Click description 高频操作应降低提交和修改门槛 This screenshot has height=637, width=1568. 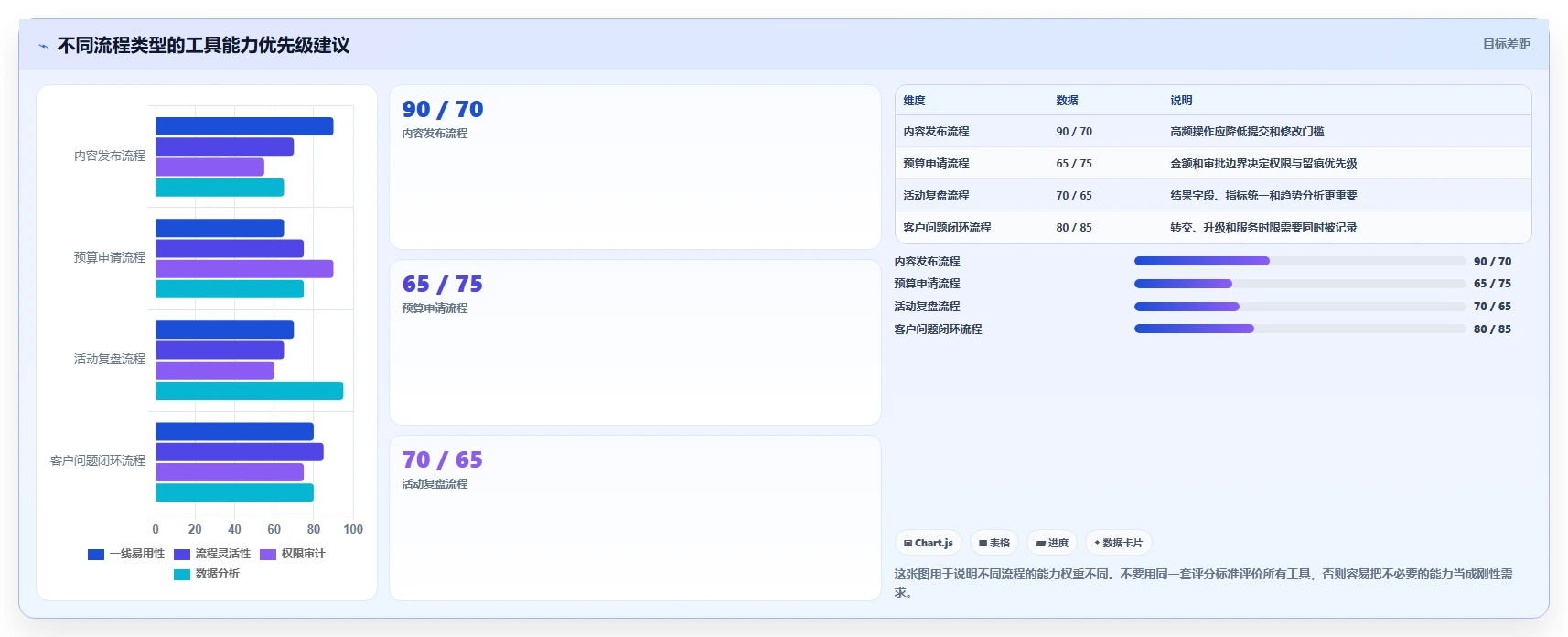coord(1247,132)
